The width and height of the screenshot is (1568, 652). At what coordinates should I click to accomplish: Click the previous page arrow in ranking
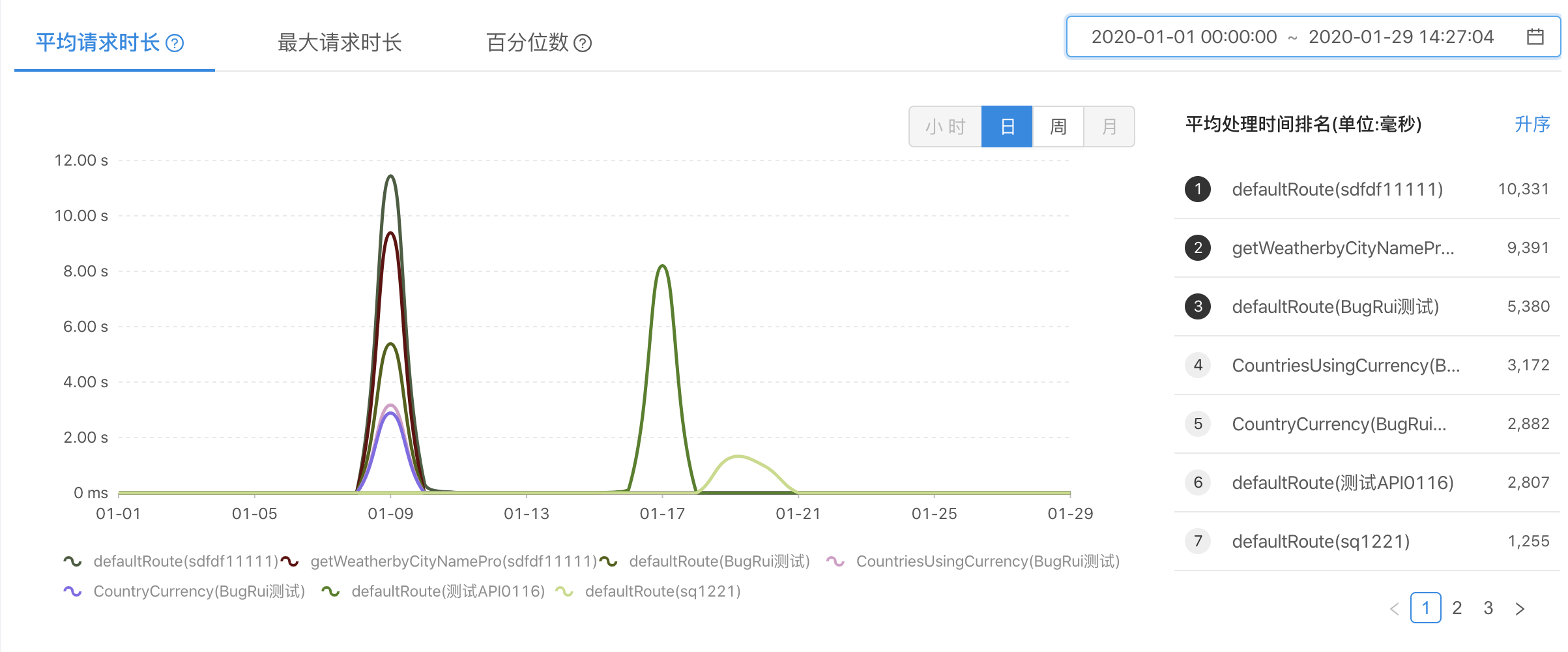point(1394,609)
